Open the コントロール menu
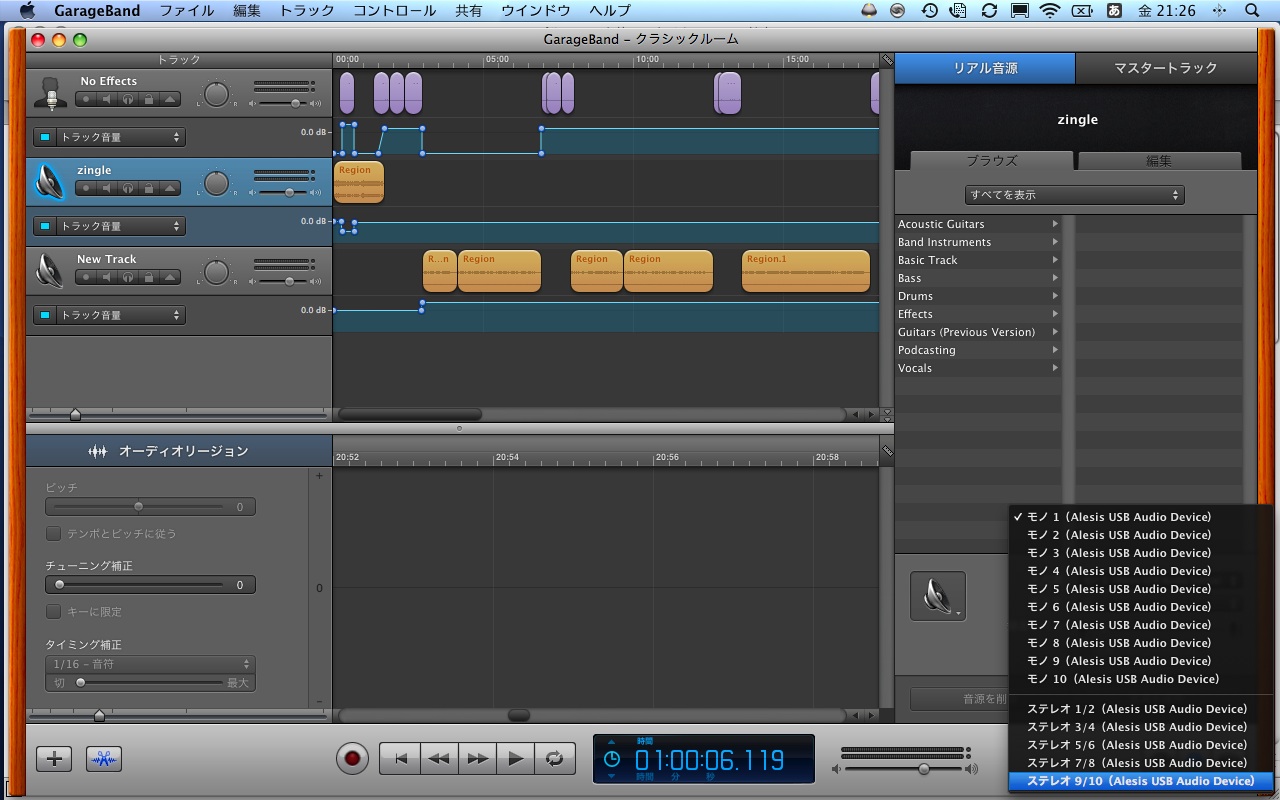1280x800 pixels. 395,11
